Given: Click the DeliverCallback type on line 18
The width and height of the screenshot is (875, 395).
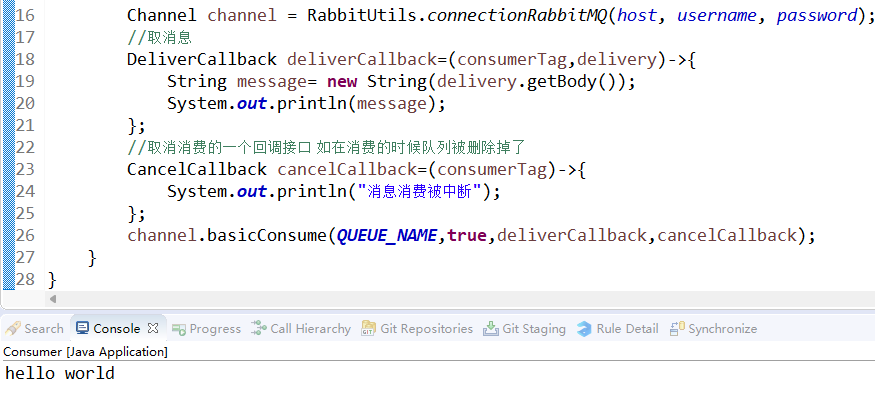Looking at the screenshot, I should (201, 59).
